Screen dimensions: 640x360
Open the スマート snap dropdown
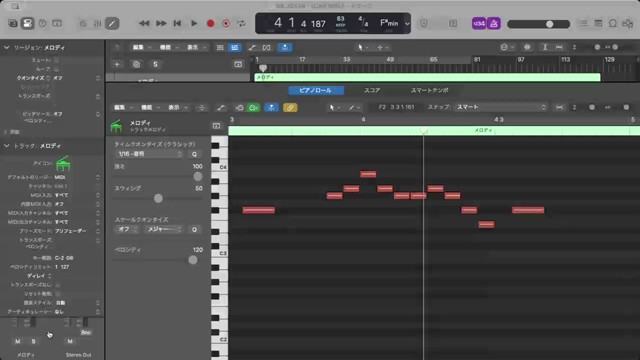[x=501, y=107]
